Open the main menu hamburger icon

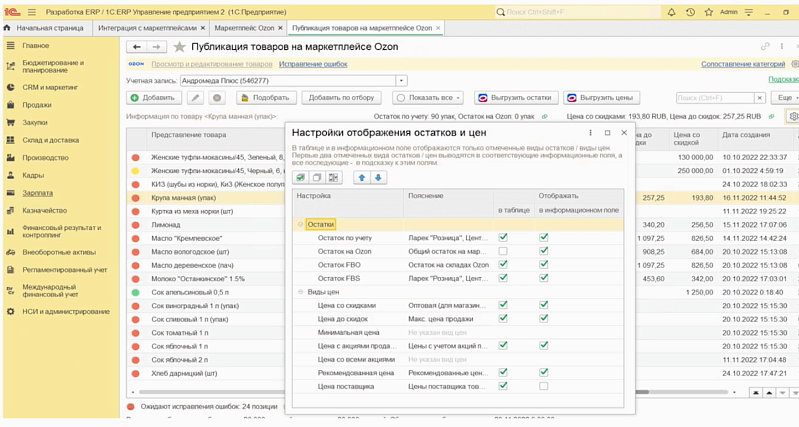(x=32, y=12)
